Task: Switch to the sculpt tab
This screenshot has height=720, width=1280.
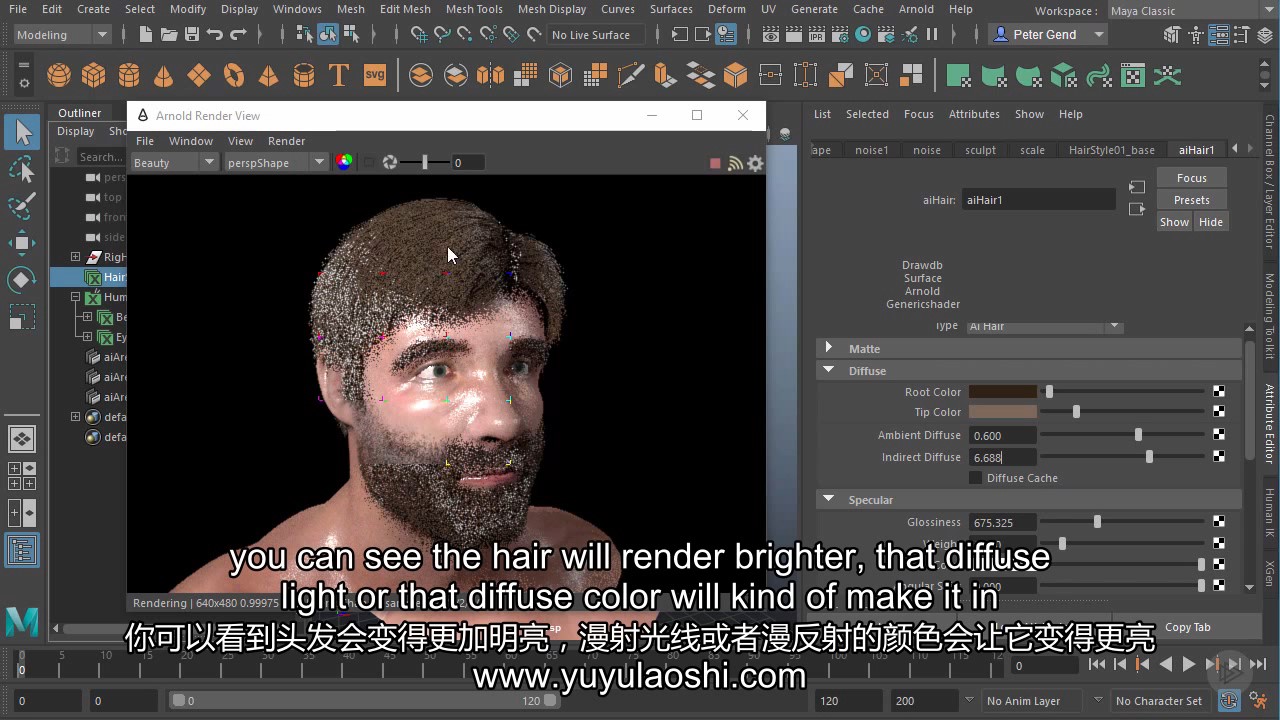Action: click(x=980, y=150)
